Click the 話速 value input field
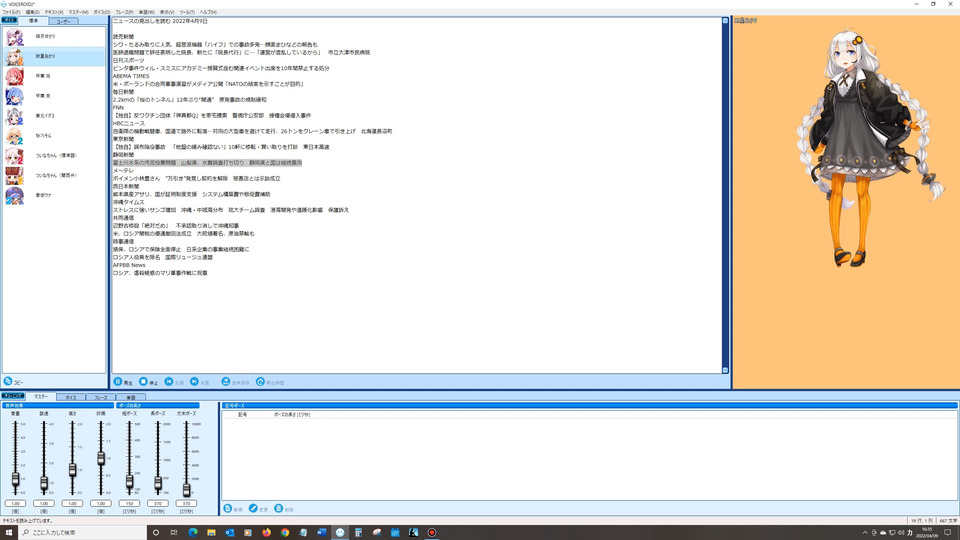The height and width of the screenshot is (540, 960). click(44, 503)
